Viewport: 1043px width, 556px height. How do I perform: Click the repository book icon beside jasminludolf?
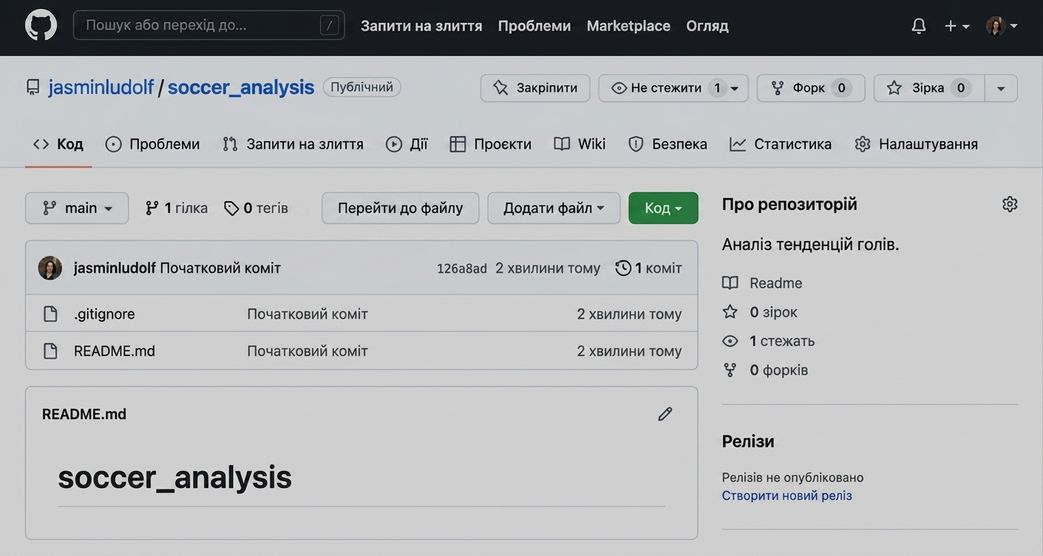click(x=33, y=87)
